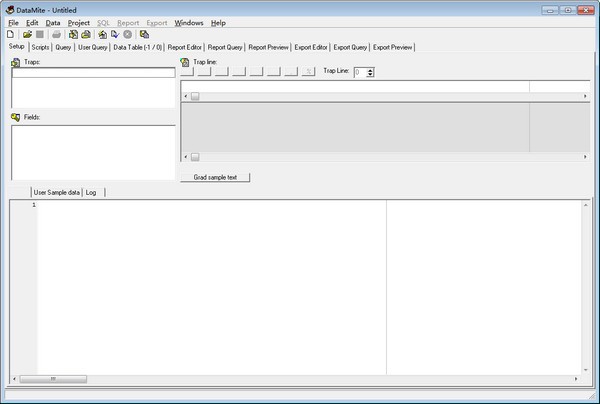Click the Open folder toolbar icon

click(26, 34)
